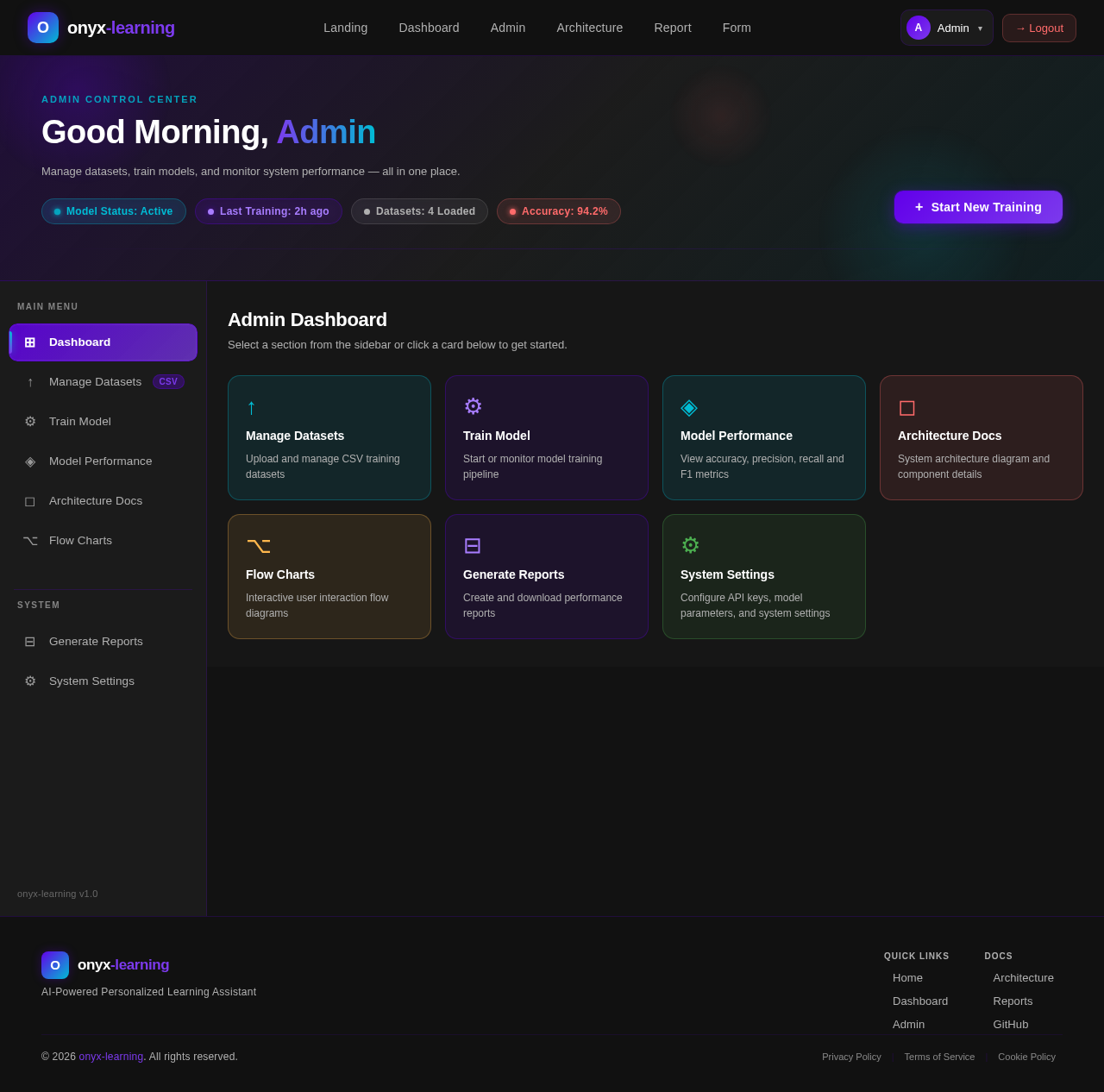Click the Last Training: 2h ago badge
The width and height of the screenshot is (1104, 1092).
(268, 211)
